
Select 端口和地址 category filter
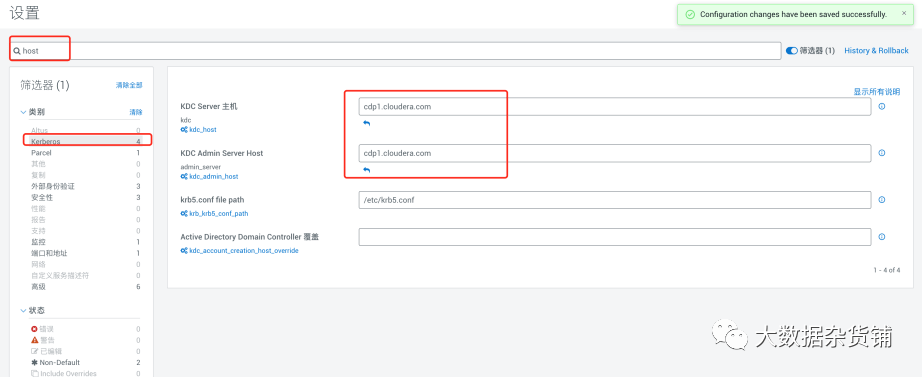click(x=85, y=253)
